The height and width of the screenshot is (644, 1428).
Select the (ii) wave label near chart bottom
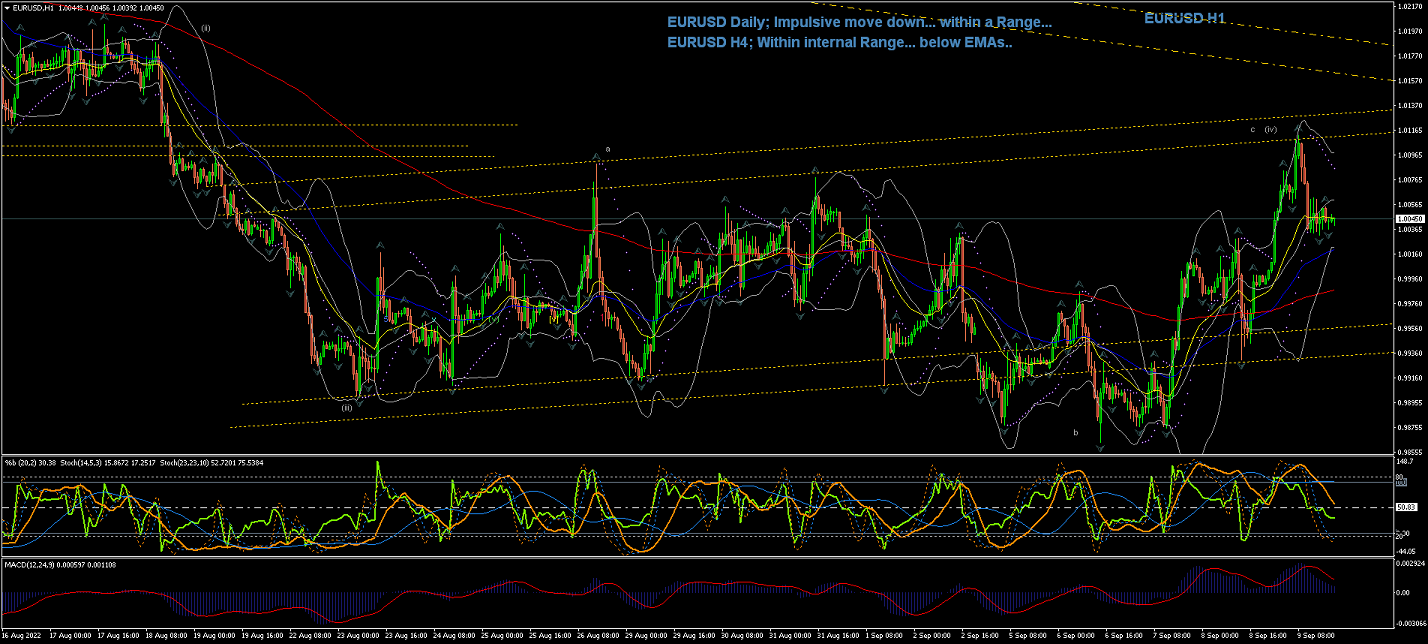click(x=346, y=407)
